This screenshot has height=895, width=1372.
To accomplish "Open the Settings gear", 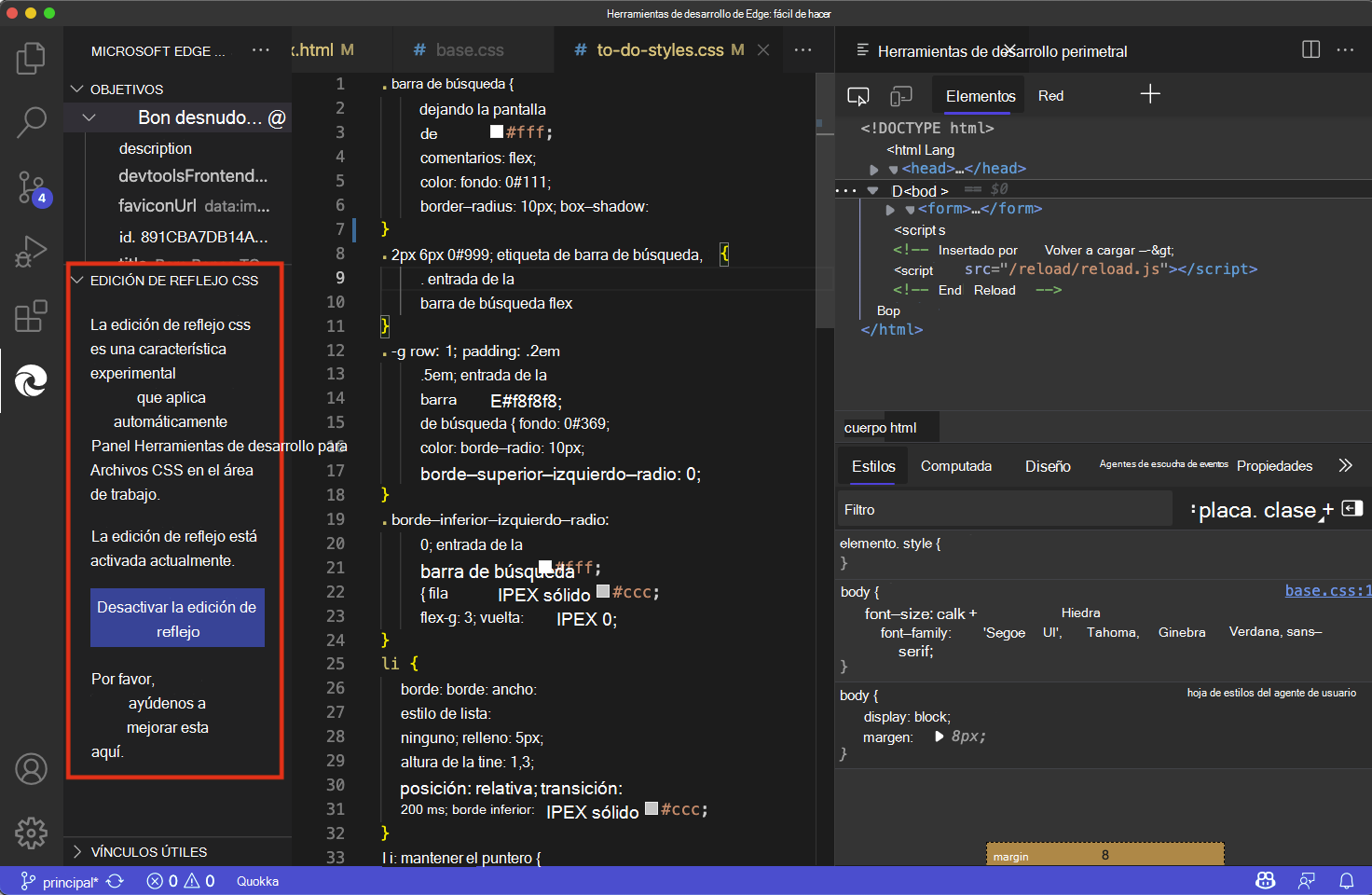I will tap(31, 833).
